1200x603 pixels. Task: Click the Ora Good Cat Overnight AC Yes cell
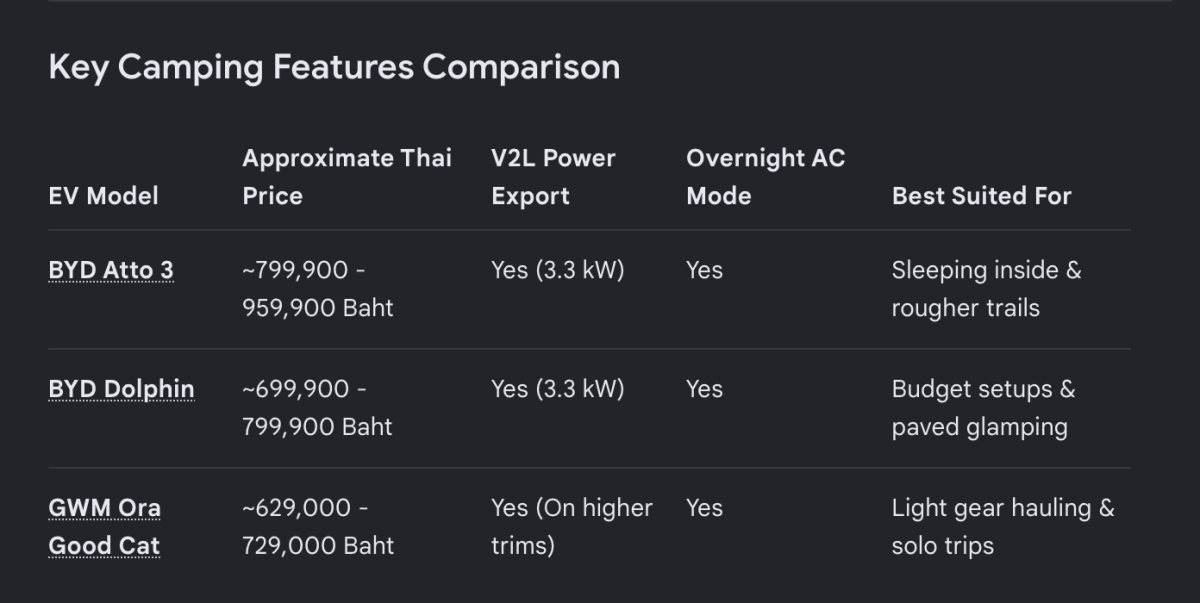coord(704,508)
